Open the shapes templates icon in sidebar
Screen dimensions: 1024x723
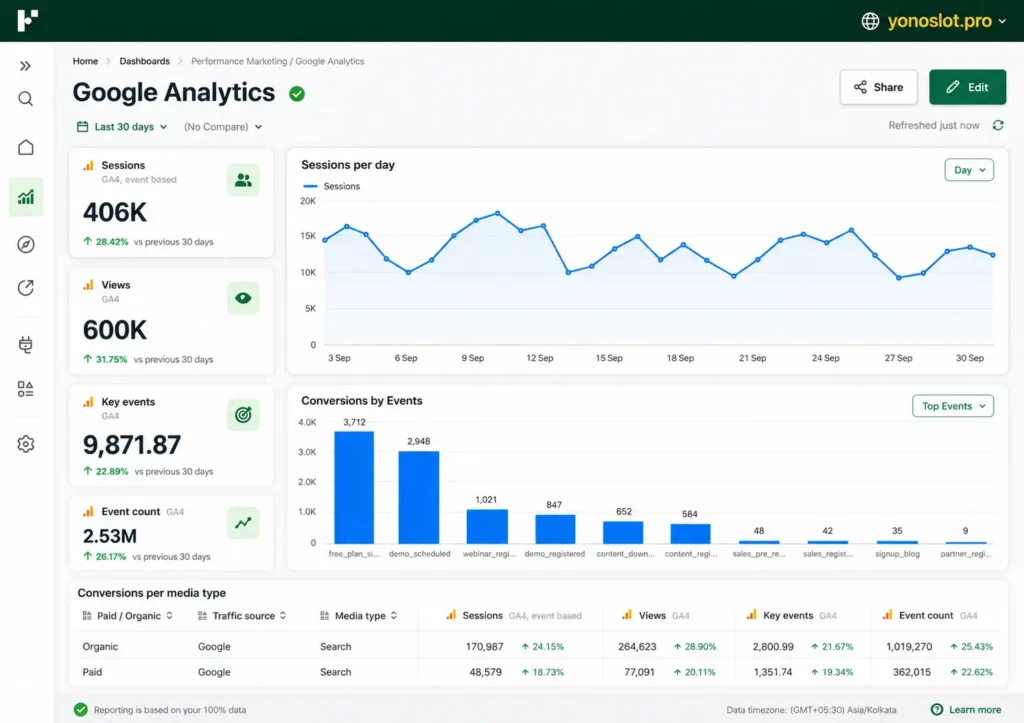[25, 389]
